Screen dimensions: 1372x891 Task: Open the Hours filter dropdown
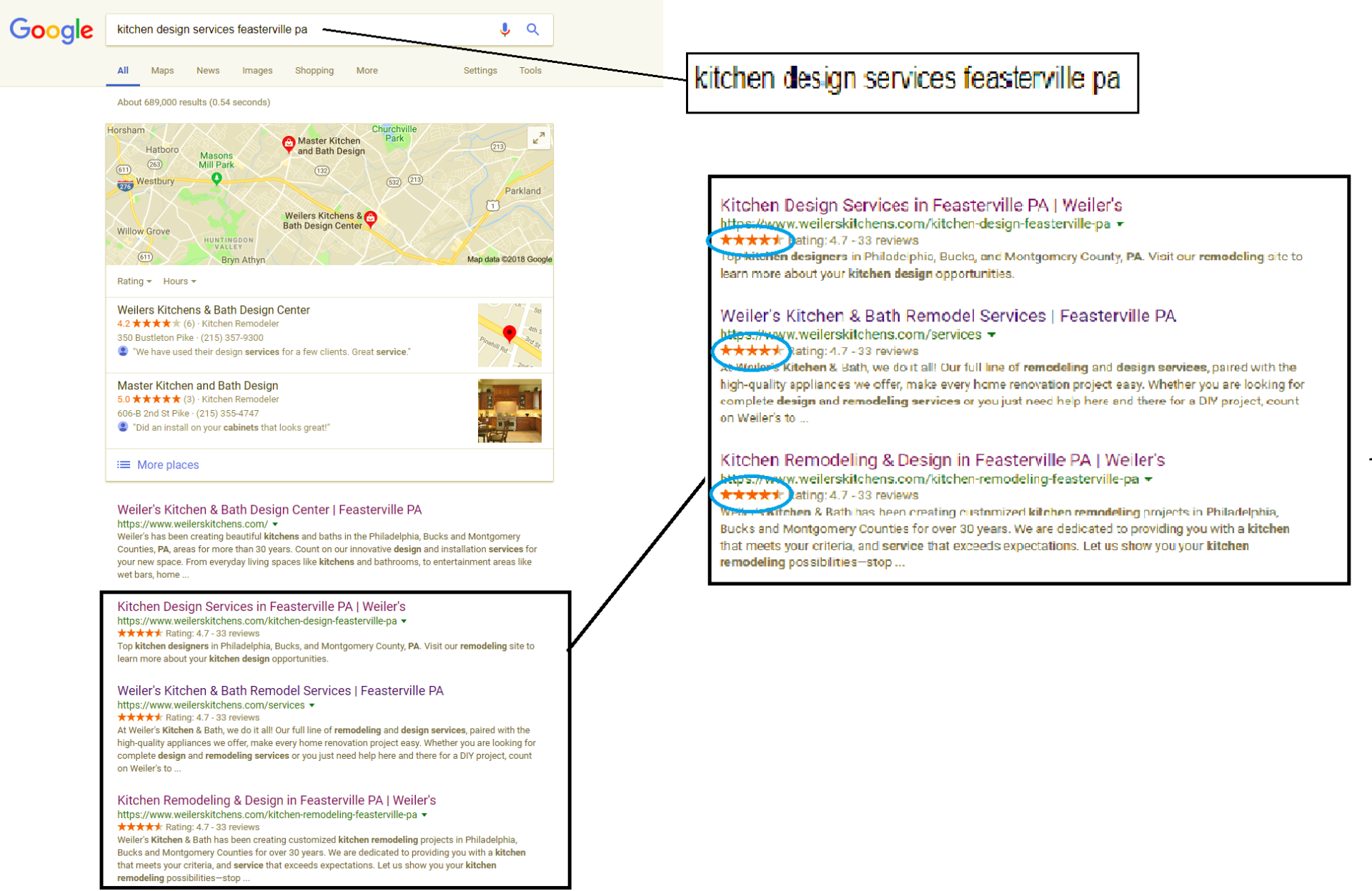coord(179,282)
